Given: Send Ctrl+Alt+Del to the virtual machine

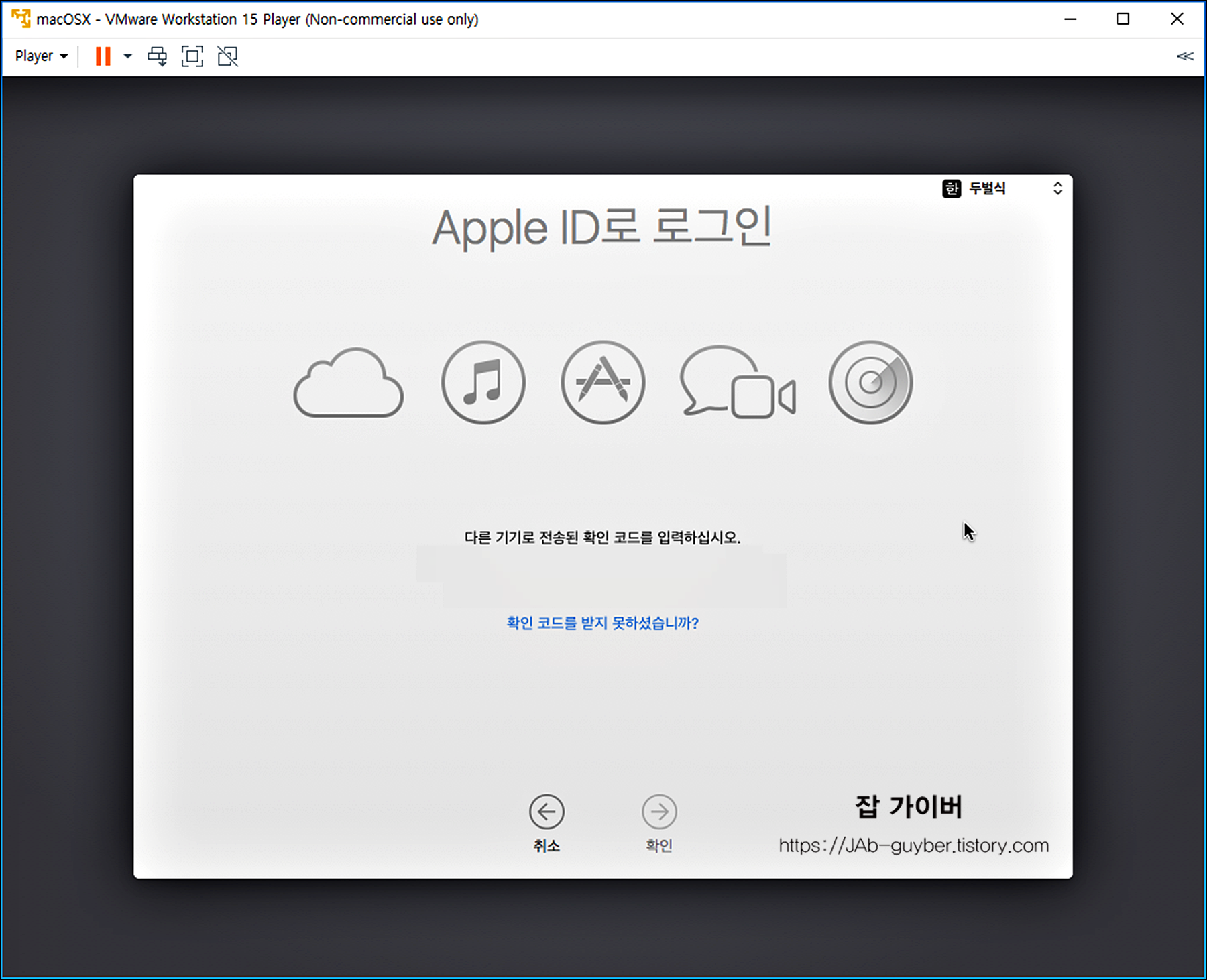Looking at the screenshot, I should pyautogui.click(x=158, y=56).
